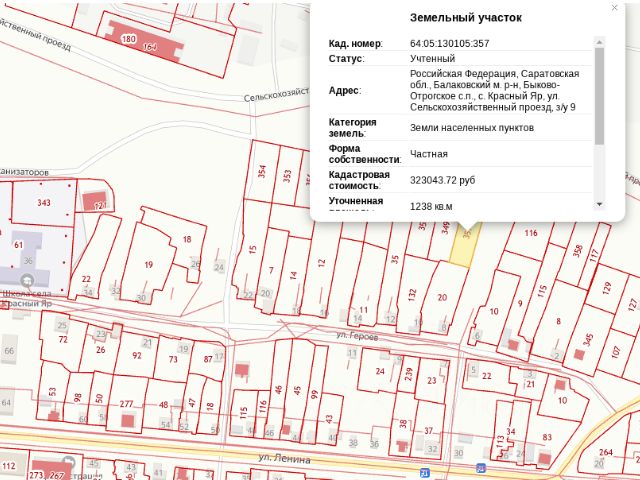
Task: Click the left blue bus stop icon on ул. Ленина
Action: (x=425, y=473)
